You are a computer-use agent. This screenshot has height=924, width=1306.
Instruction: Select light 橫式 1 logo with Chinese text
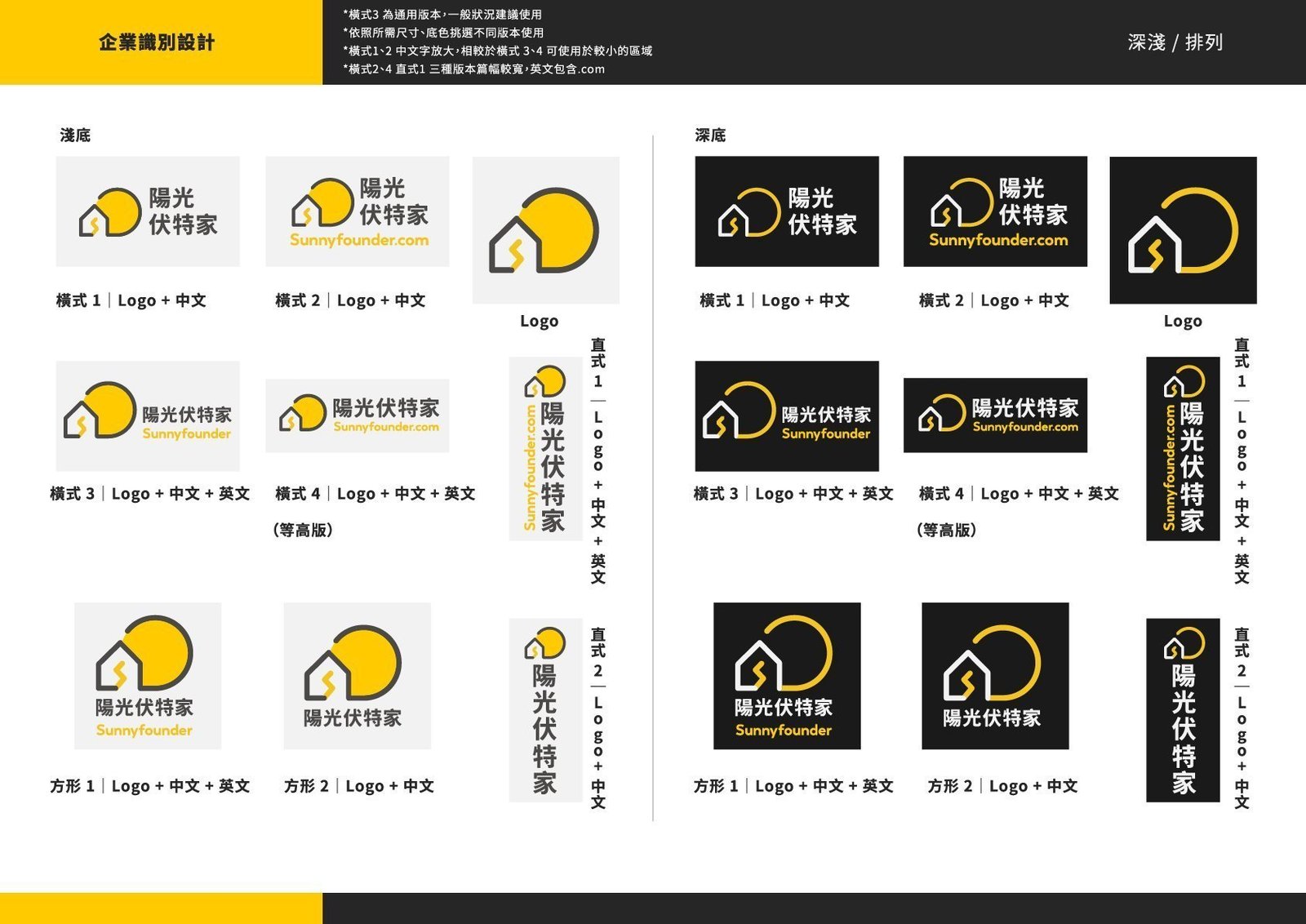click(148, 211)
